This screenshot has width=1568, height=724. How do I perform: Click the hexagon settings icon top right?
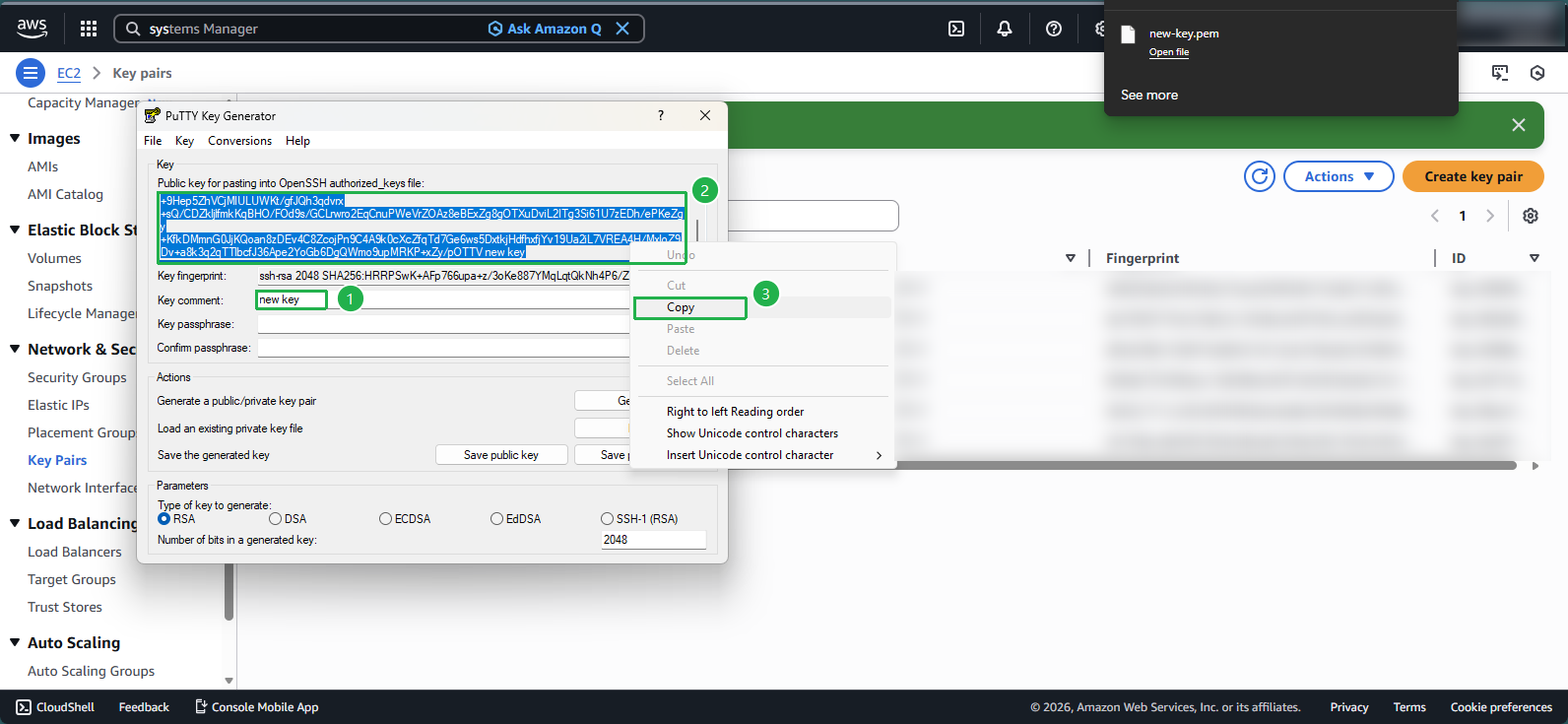tap(1537, 73)
